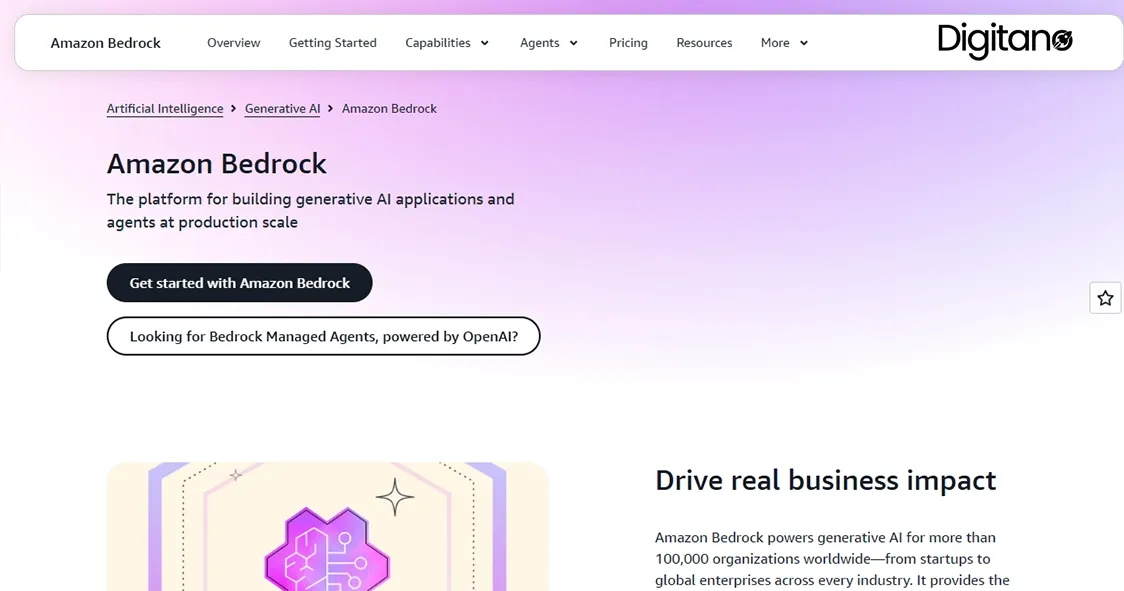Image resolution: width=1124 pixels, height=591 pixels.
Task: Click the 'Amazon Bedrock' breadcrumb text
Action: [389, 108]
